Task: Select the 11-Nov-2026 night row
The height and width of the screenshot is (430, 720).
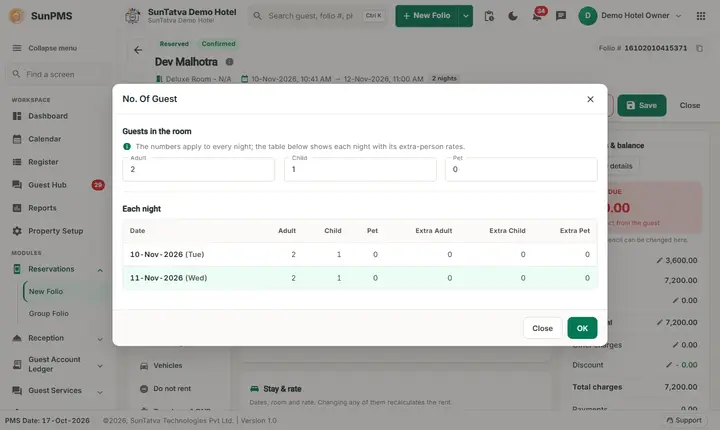Action: [x=360, y=278]
